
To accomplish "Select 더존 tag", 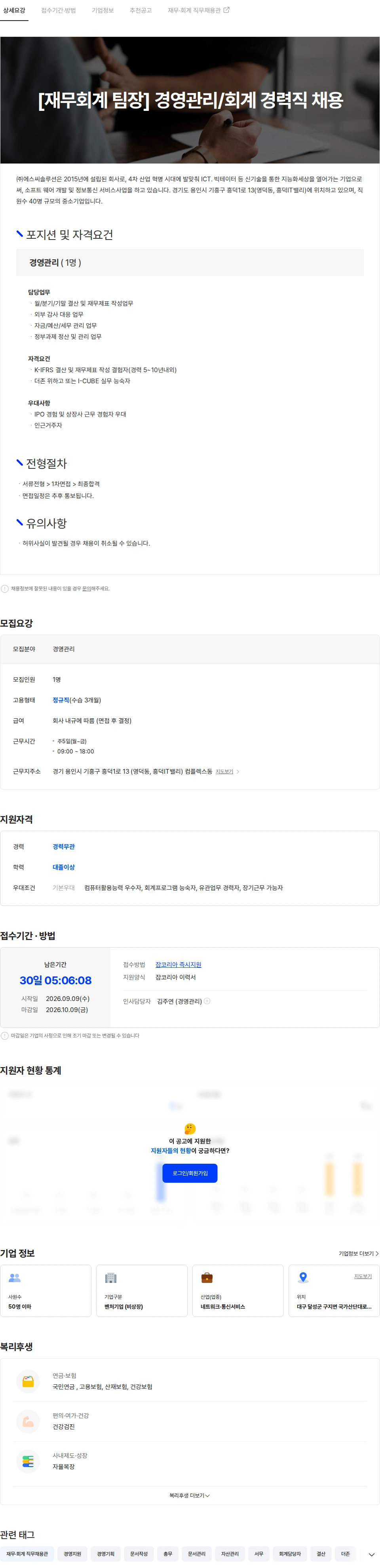I will tap(345, 1554).
